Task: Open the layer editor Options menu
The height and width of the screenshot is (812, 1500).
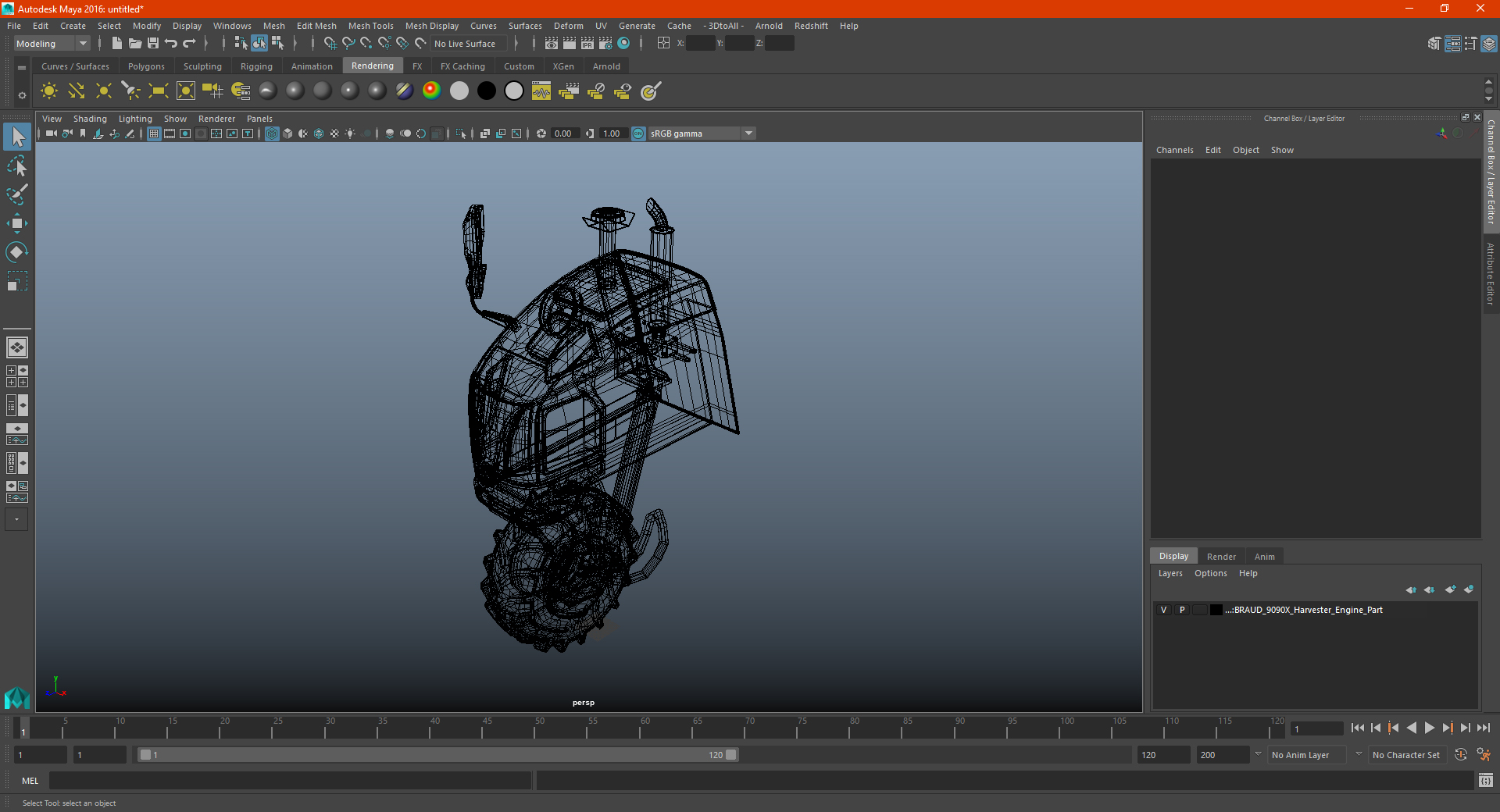Action: (1210, 573)
